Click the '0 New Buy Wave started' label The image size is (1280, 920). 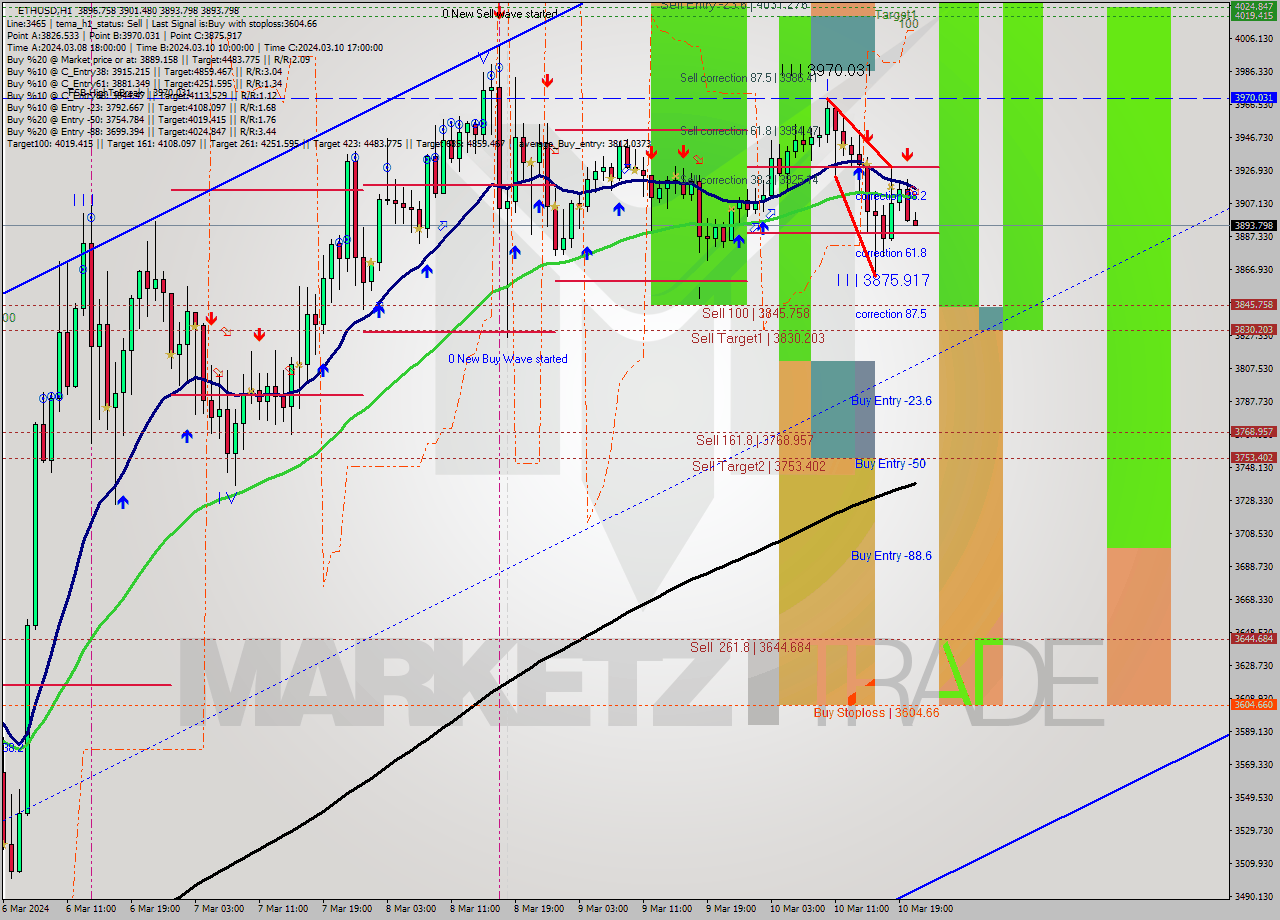pyautogui.click(x=507, y=359)
